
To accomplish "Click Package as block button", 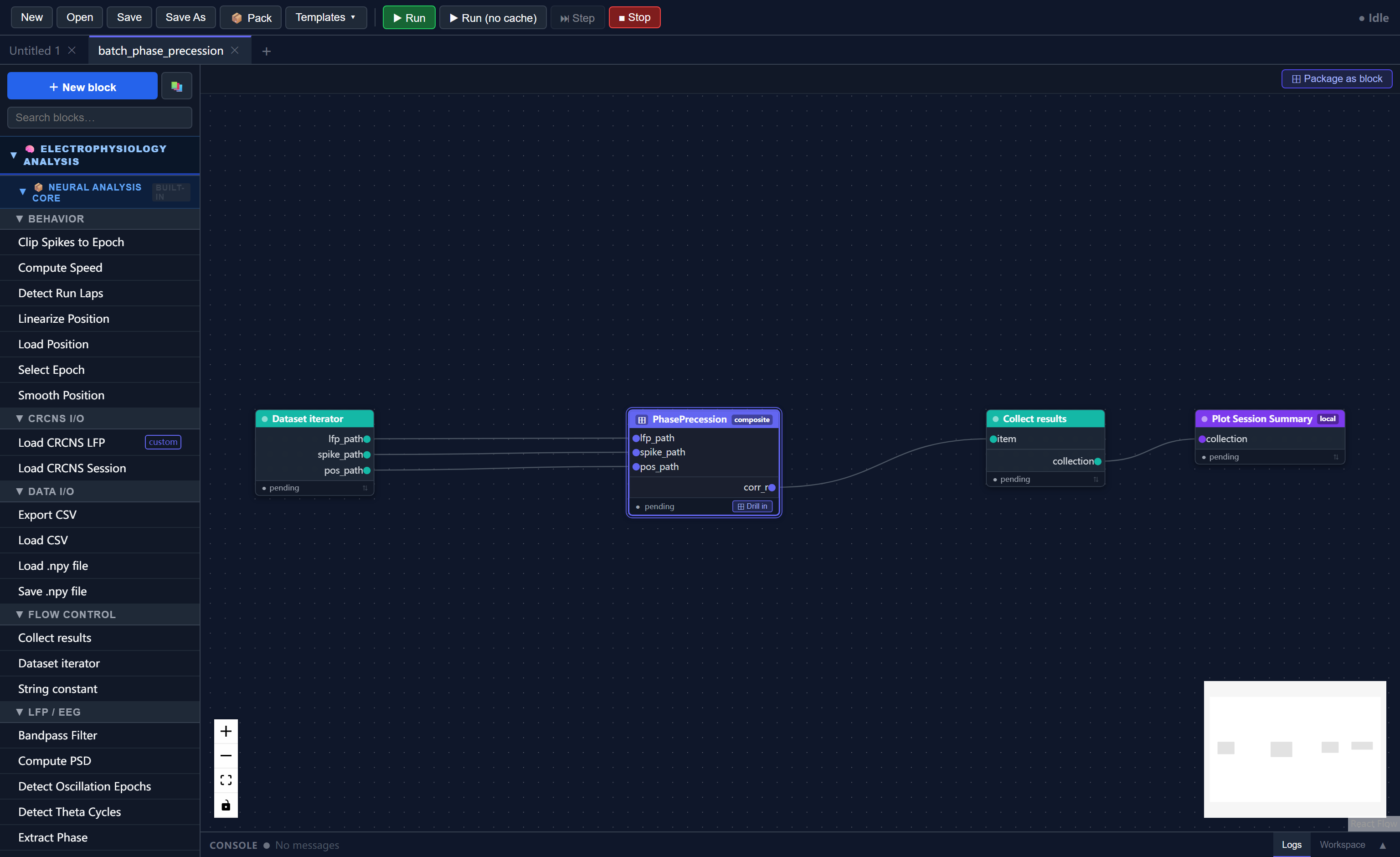I will tap(1336, 78).
